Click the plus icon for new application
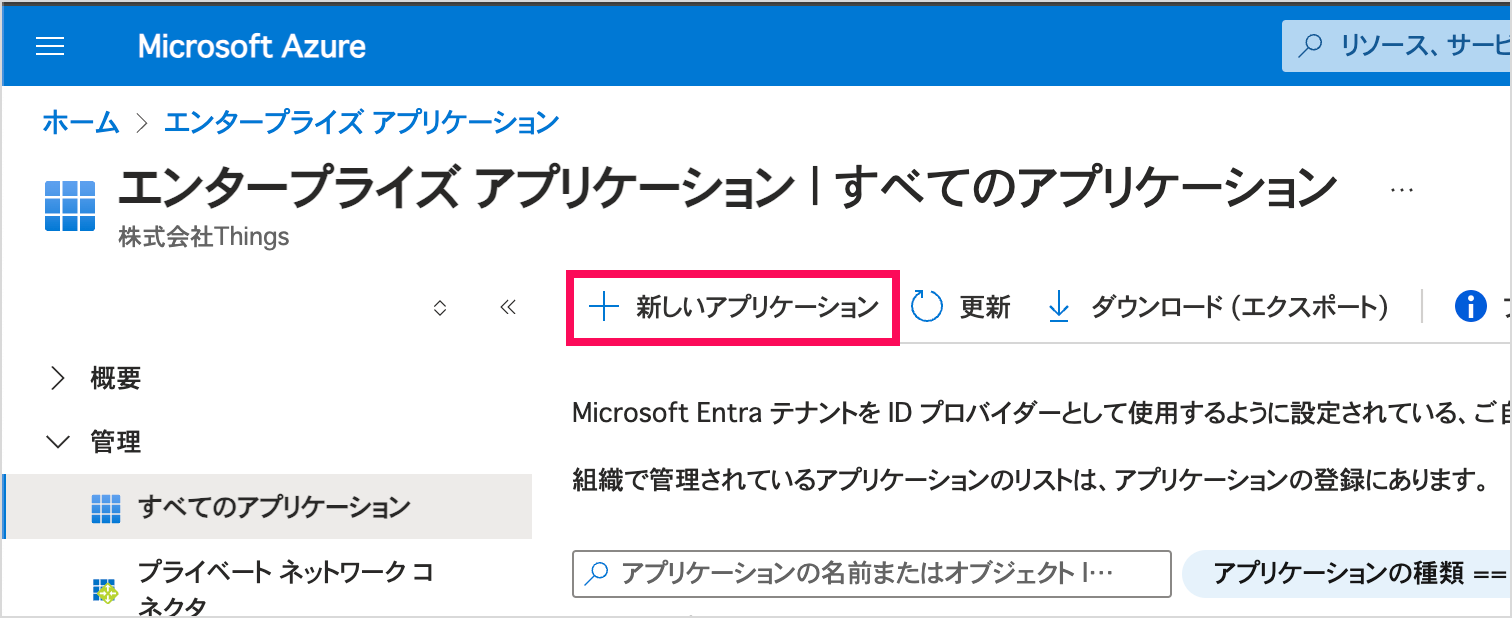 click(x=604, y=308)
